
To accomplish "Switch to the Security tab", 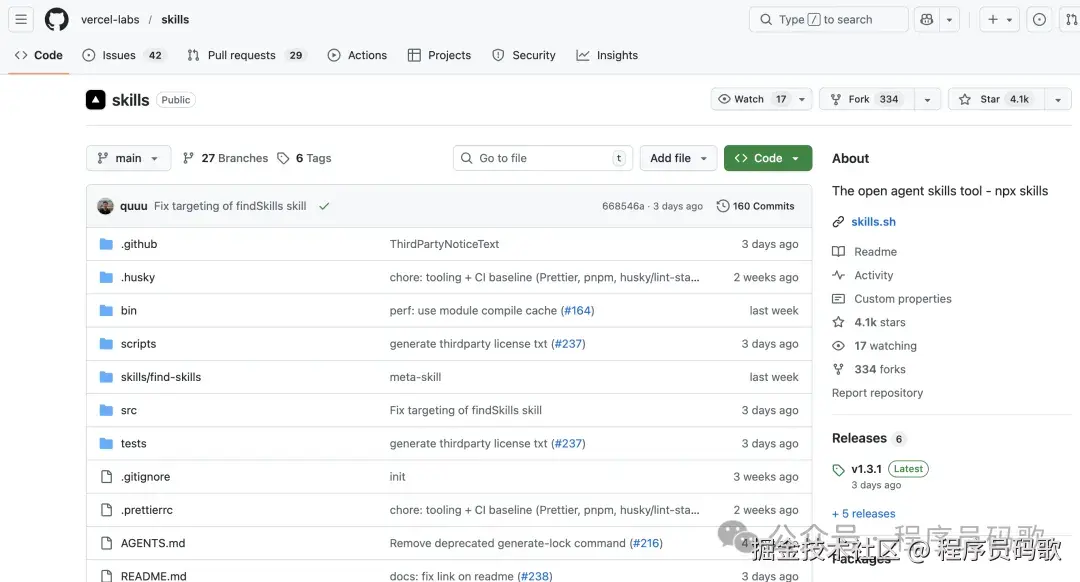I will [x=524, y=55].
